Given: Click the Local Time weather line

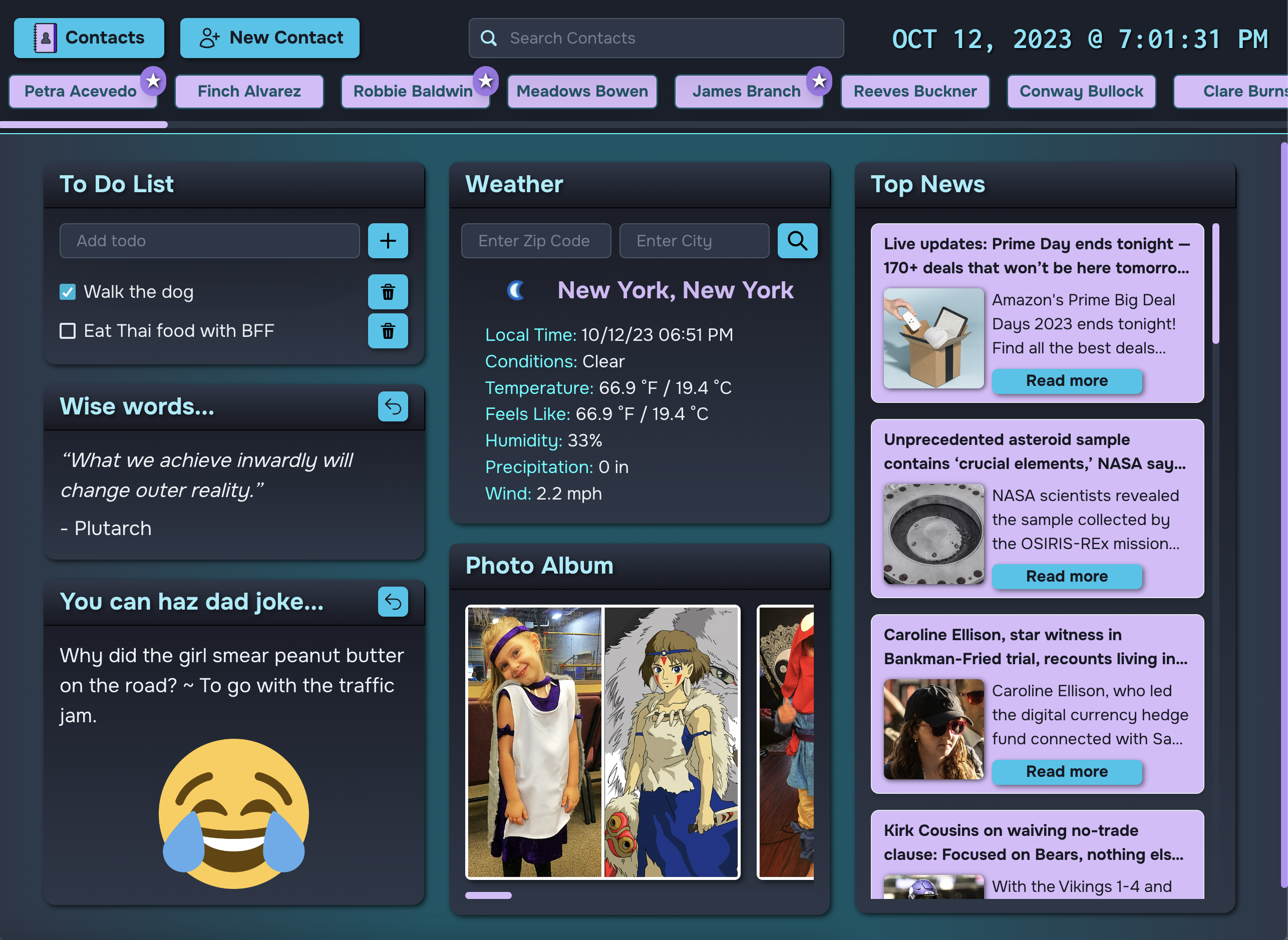Looking at the screenshot, I should click(x=609, y=334).
